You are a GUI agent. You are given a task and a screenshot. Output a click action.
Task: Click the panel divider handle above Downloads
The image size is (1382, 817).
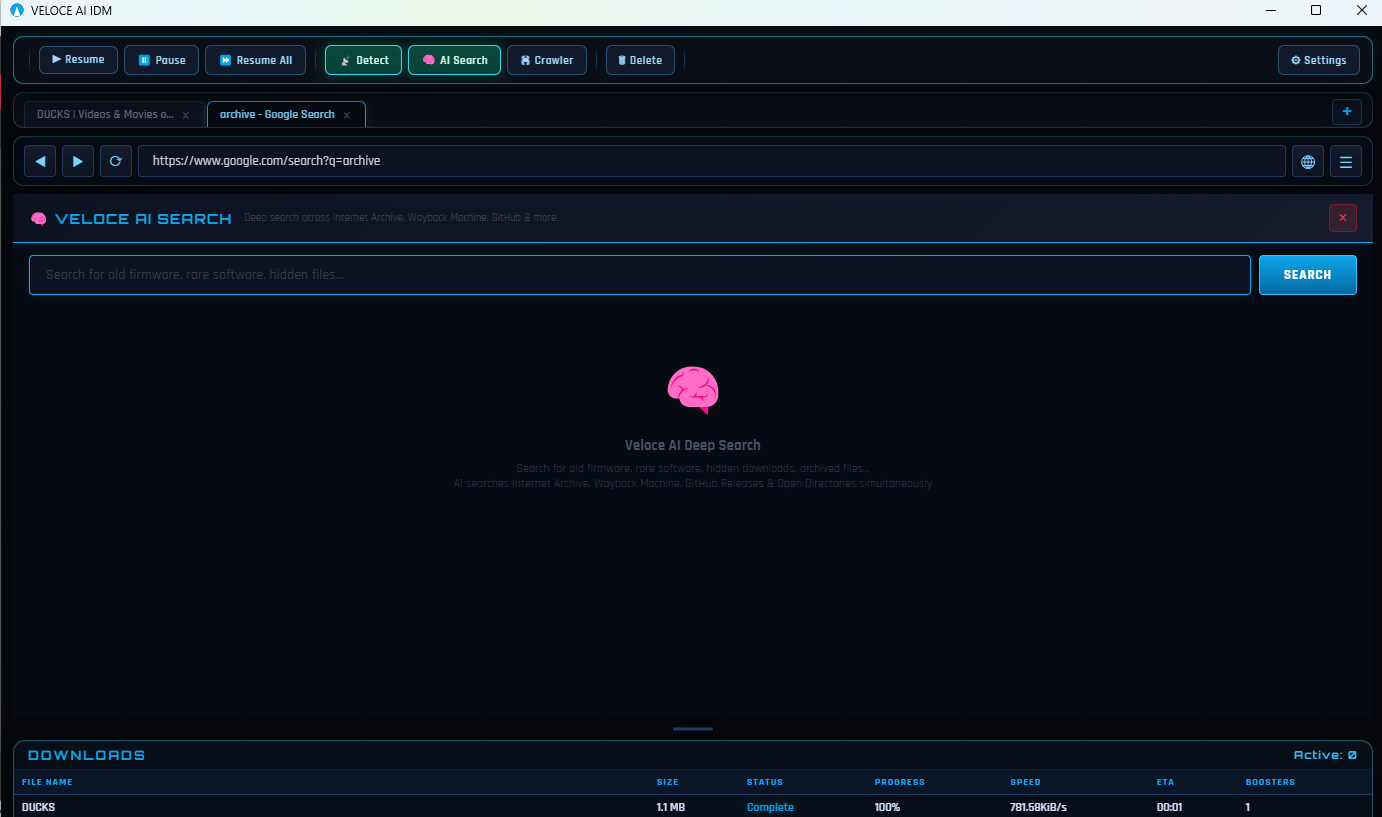pyautogui.click(x=693, y=729)
